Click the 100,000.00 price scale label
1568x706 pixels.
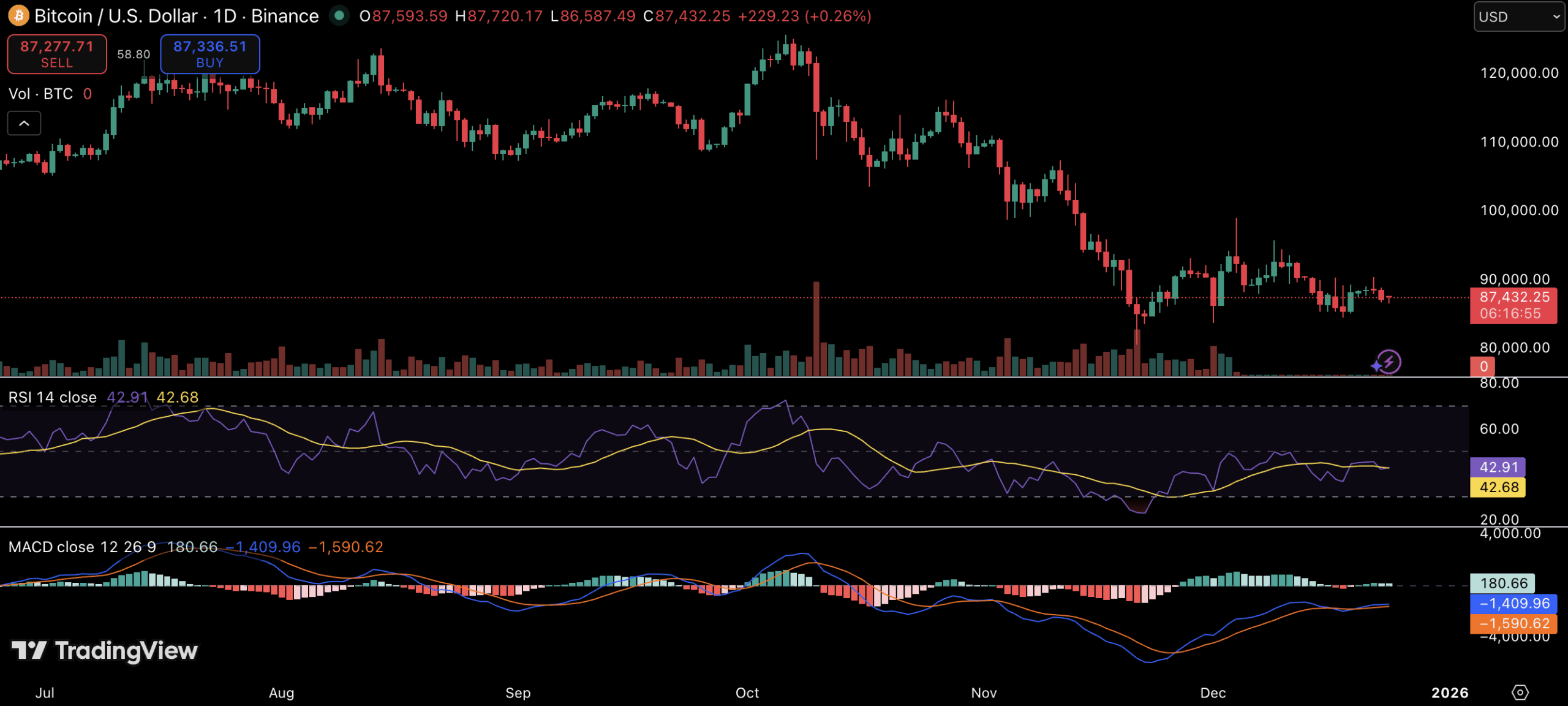coord(1519,210)
